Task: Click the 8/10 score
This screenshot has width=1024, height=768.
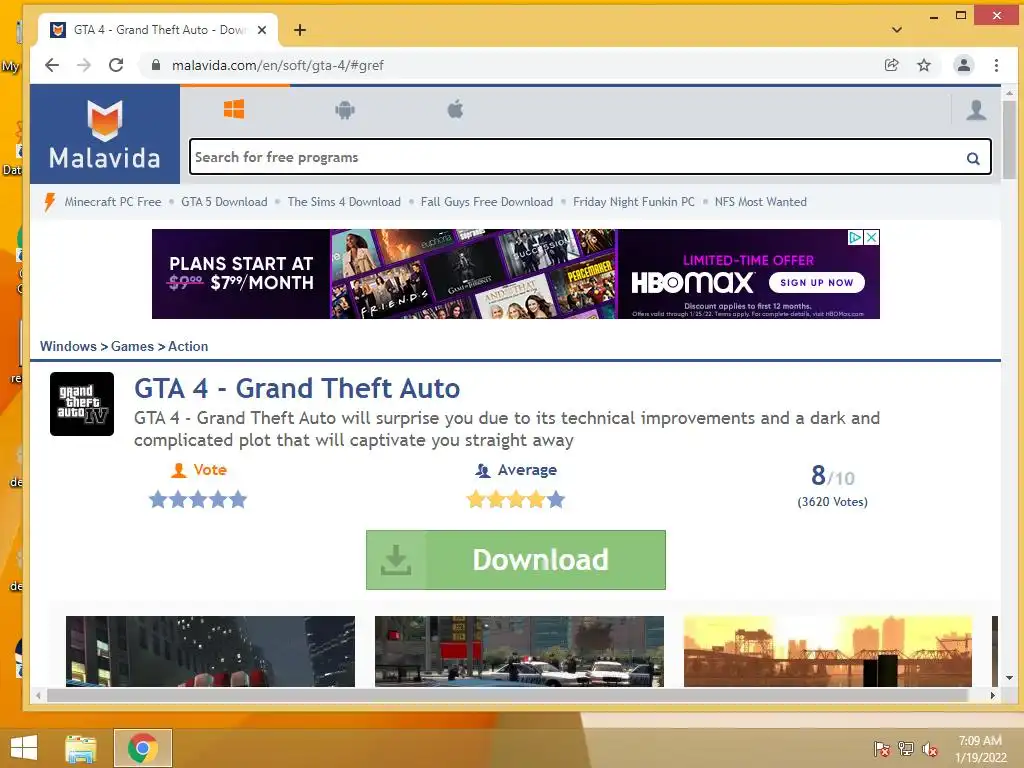Action: pyautogui.click(x=833, y=476)
